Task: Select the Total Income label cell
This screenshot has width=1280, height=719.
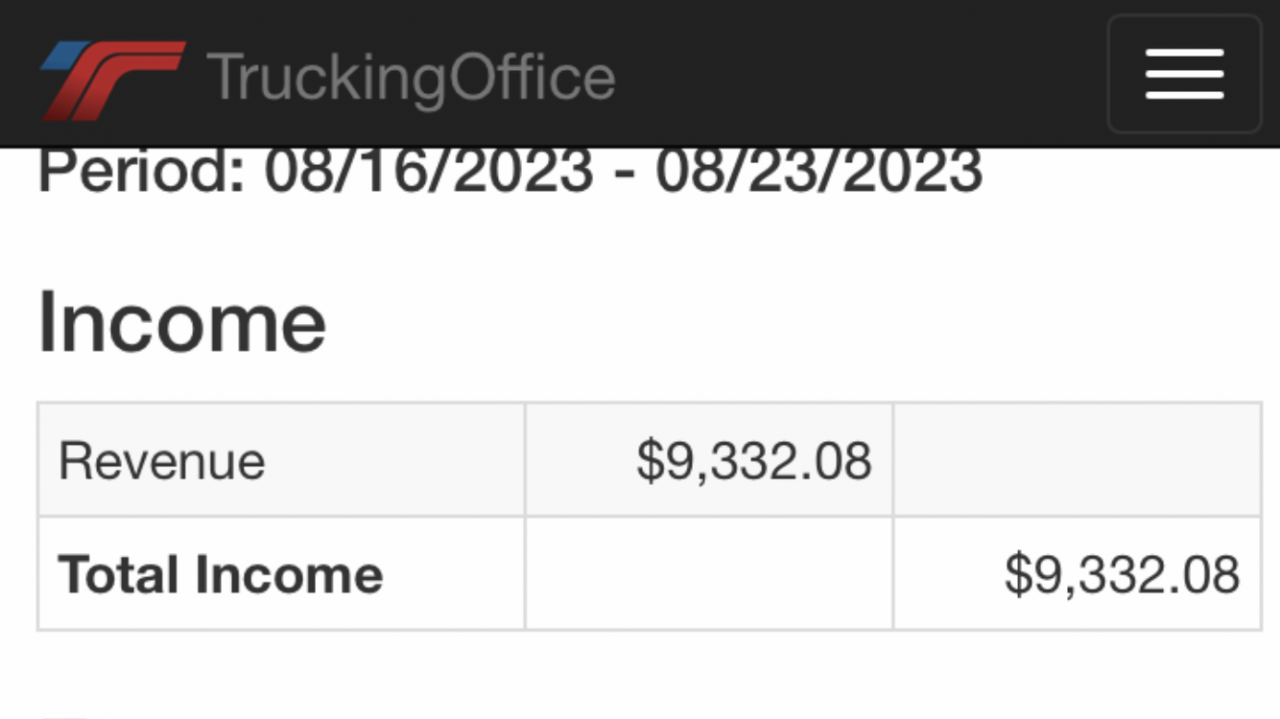Action: [x=220, y=575]
